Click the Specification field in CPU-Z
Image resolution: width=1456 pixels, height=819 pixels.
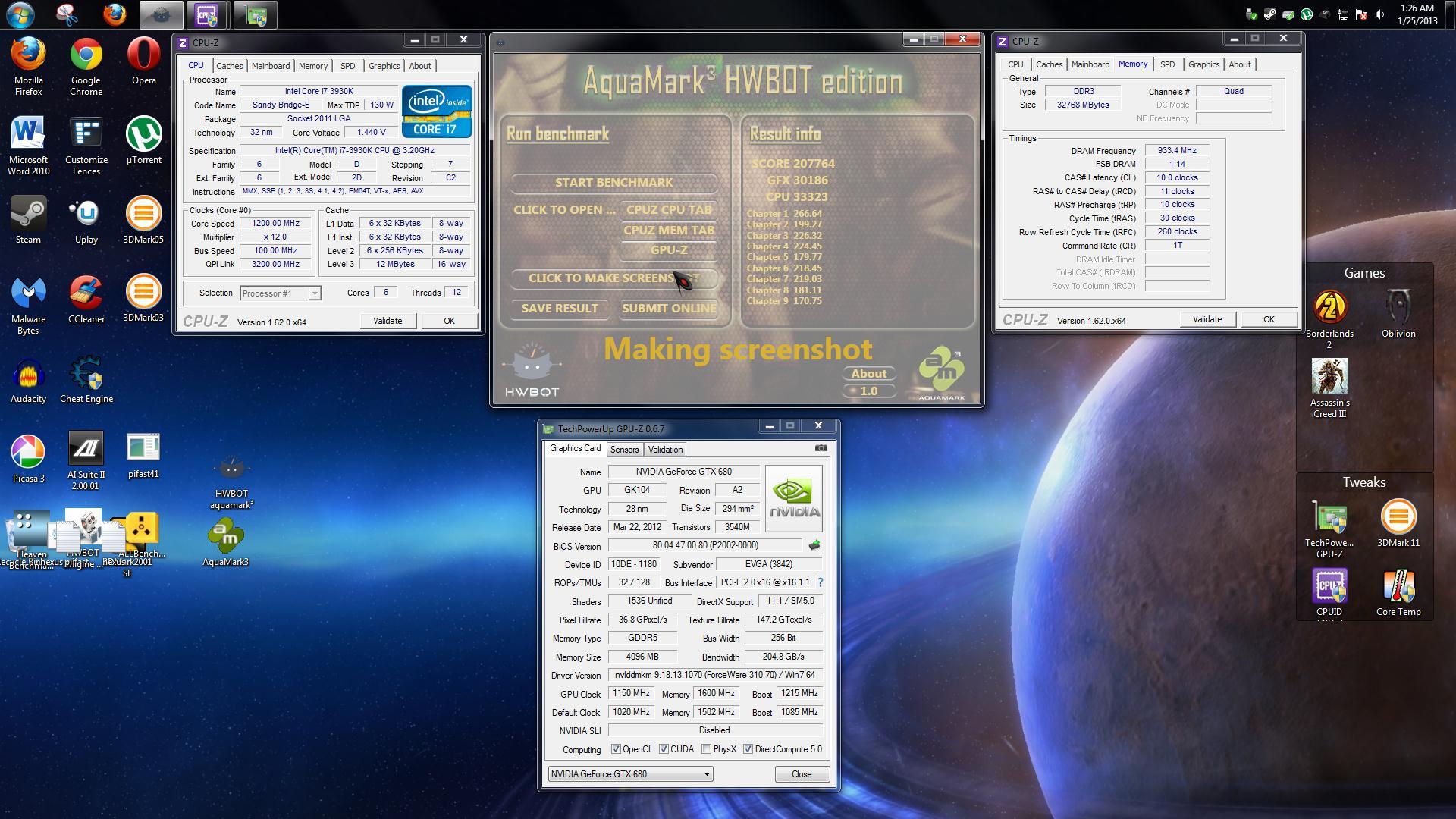[x=355, y=150]
